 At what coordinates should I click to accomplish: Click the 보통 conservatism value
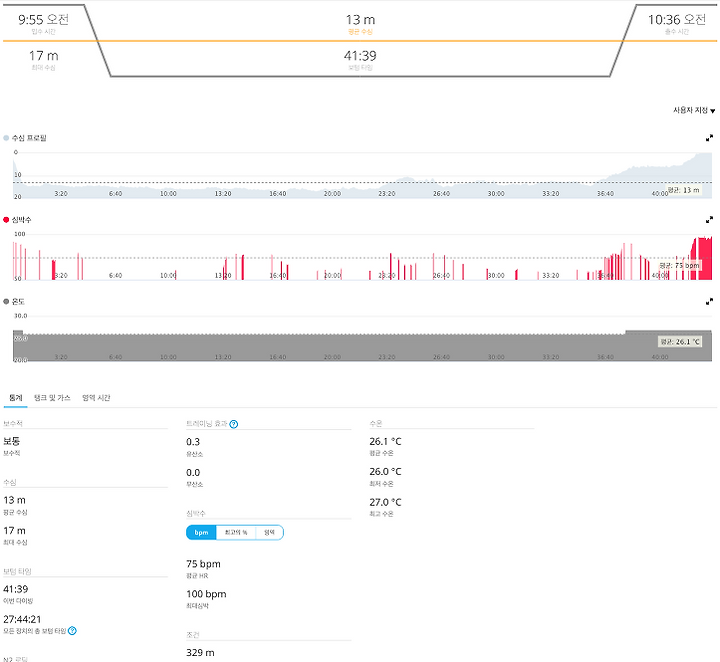point(11,442)
